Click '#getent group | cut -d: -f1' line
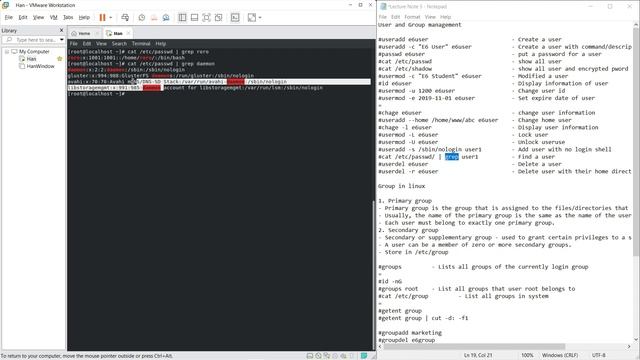Viewport: 640px width, 360px height. tap(423, 318)
